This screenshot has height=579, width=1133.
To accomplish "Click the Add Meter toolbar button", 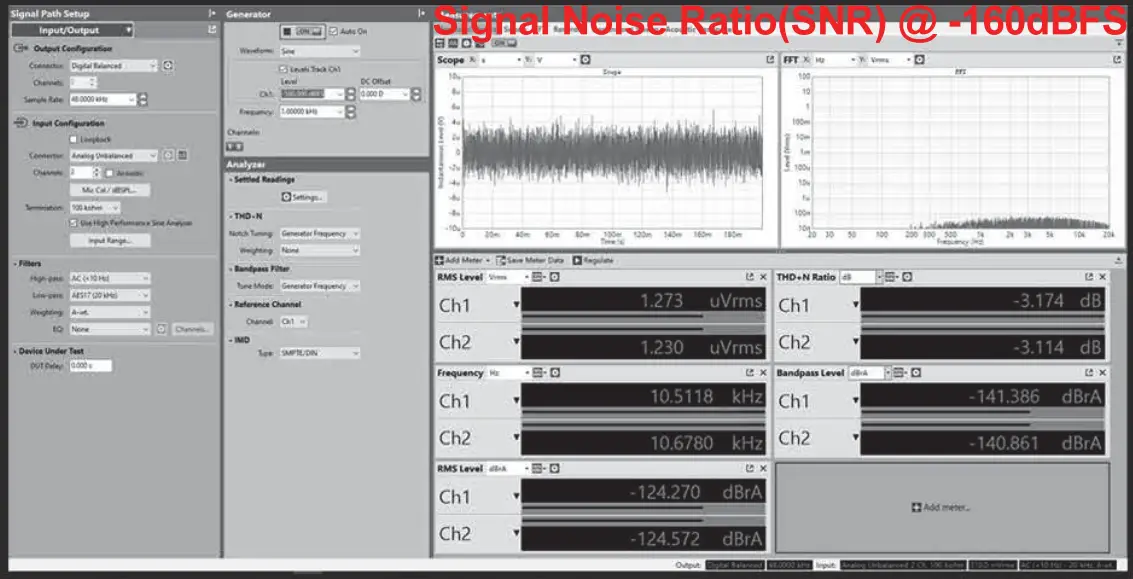I will click(x=462, y=260).
